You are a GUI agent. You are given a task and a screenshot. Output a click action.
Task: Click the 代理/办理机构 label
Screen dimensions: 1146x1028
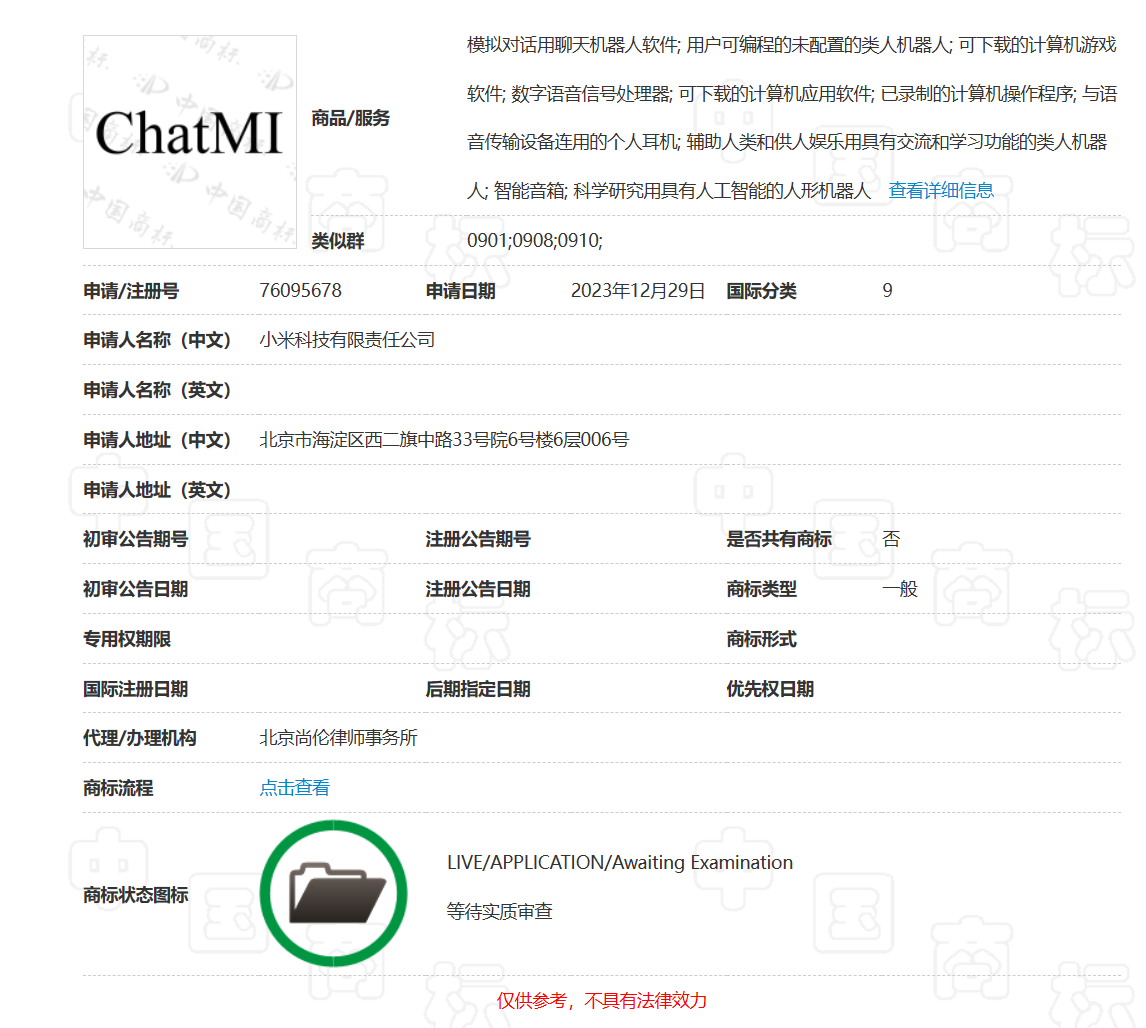[x=140, y=738]
